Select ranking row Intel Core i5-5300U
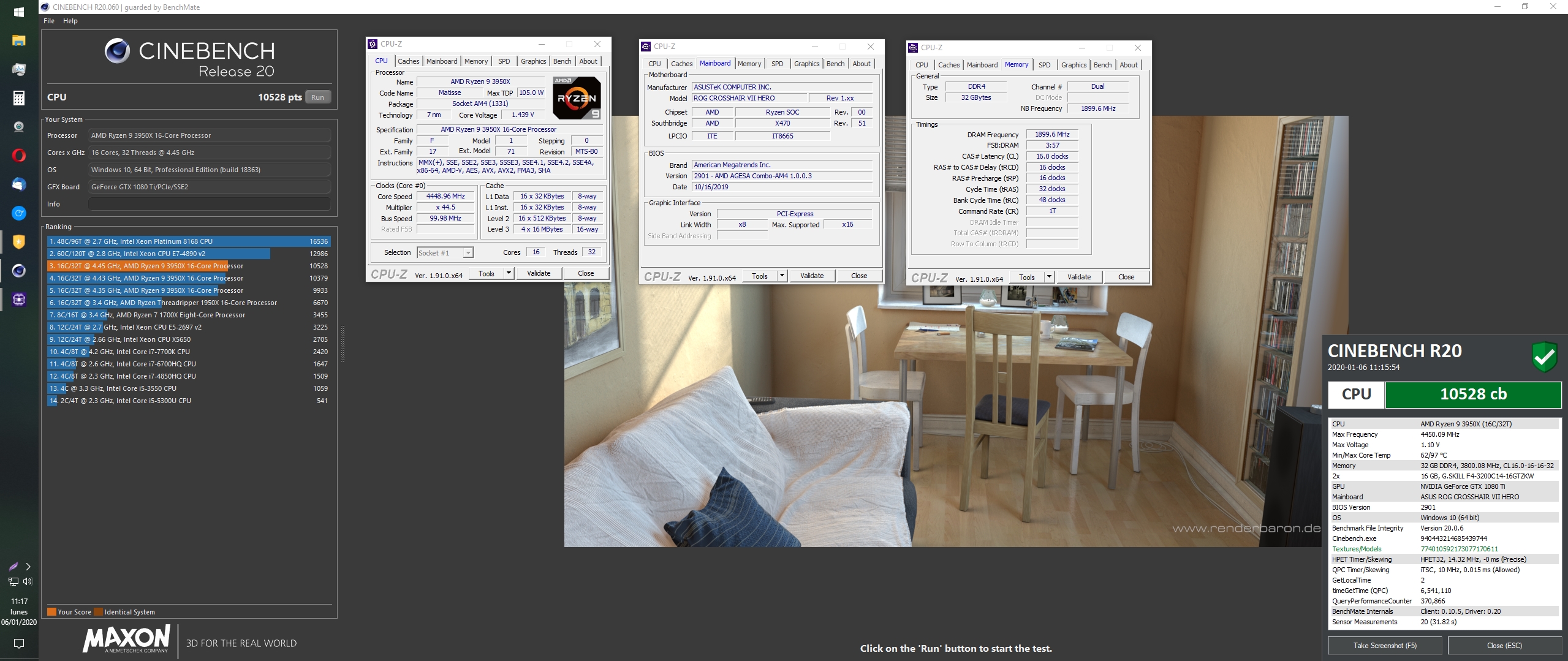This screenshot has height=661, width=1568. pyautogui.click(x=189, y=401)
